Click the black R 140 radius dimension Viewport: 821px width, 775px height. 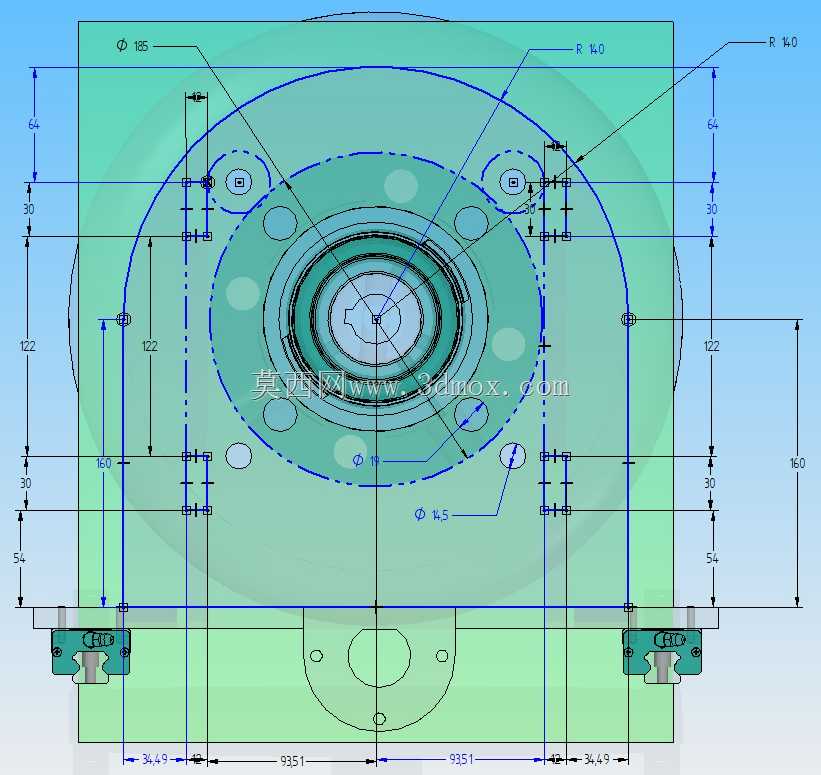pos(783,42)
